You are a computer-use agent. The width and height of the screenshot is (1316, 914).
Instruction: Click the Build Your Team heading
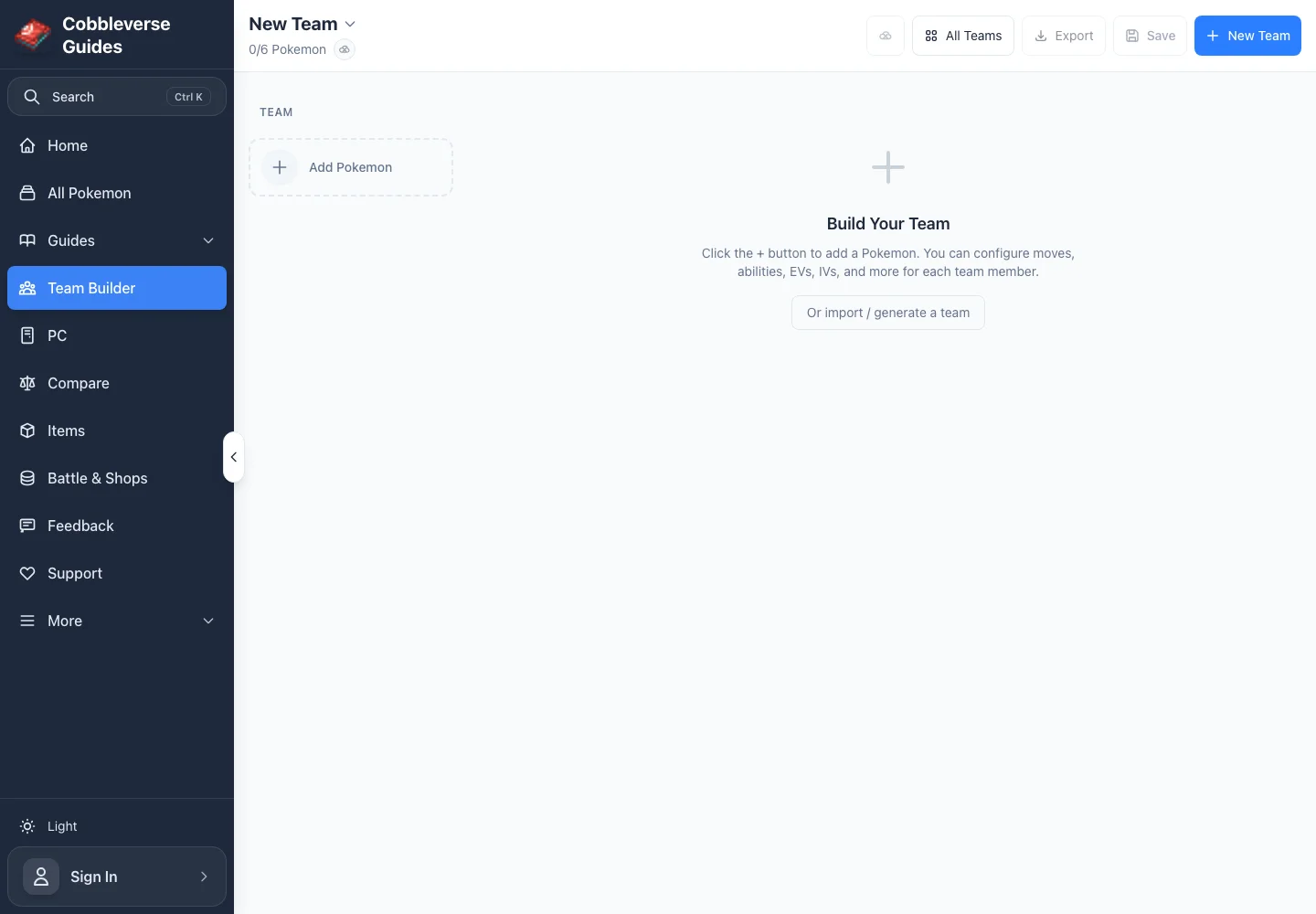888,224
